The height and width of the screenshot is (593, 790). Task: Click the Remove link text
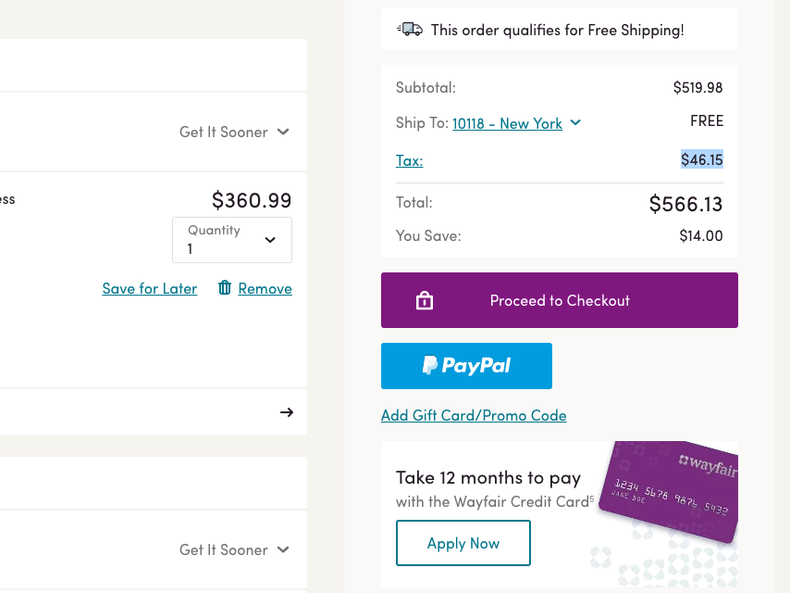pos(265,288)
